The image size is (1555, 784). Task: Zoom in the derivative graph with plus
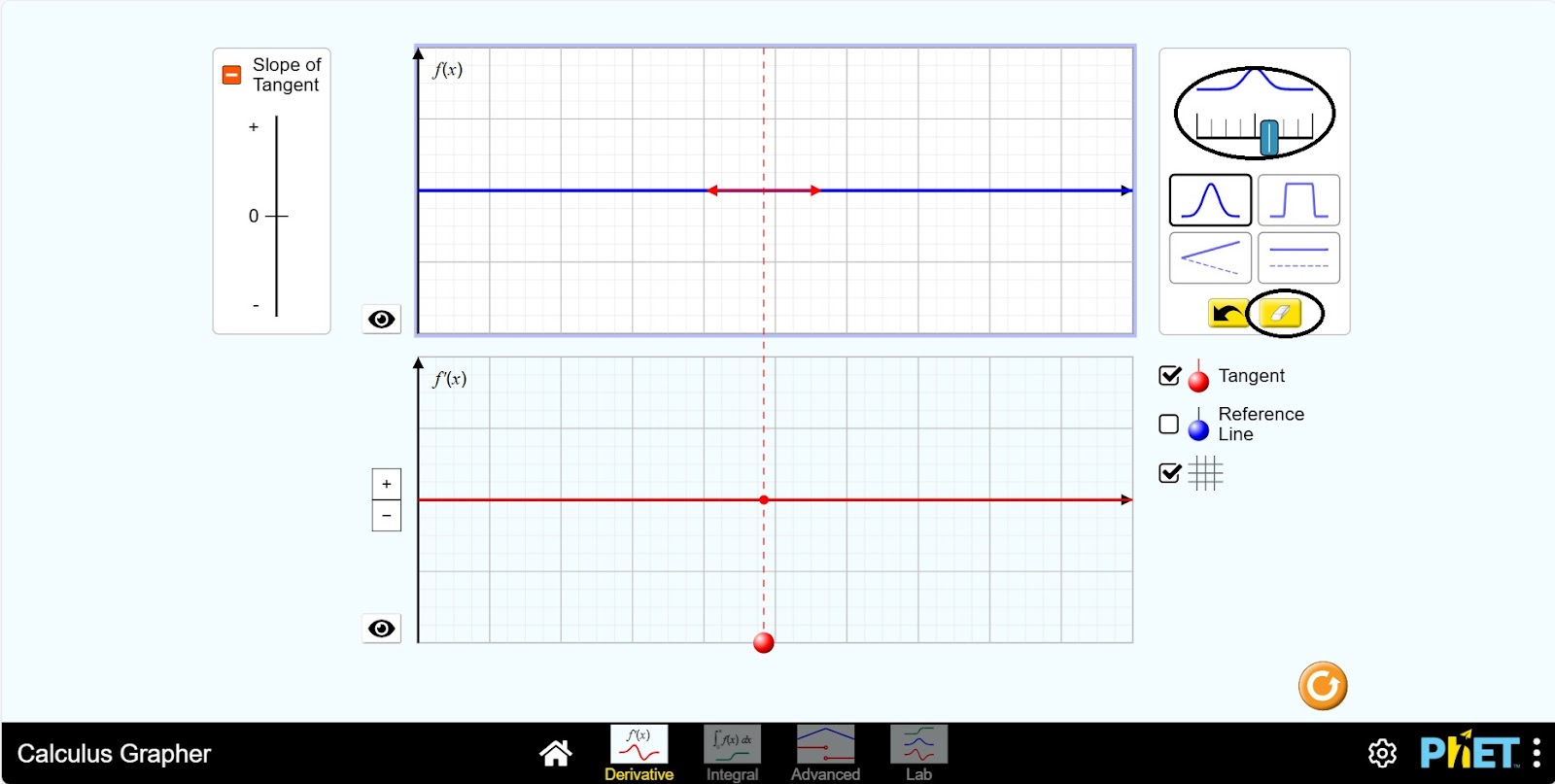click(x=387, y=484)
